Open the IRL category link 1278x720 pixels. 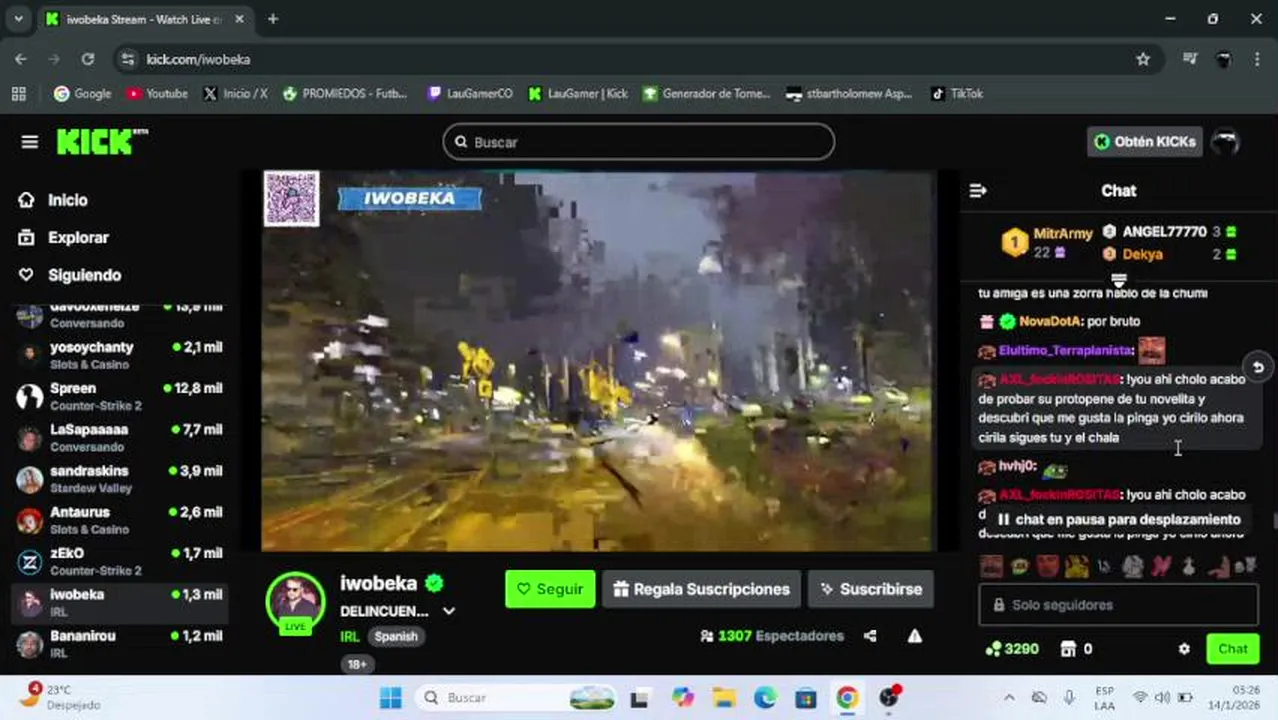coord(350,636)
